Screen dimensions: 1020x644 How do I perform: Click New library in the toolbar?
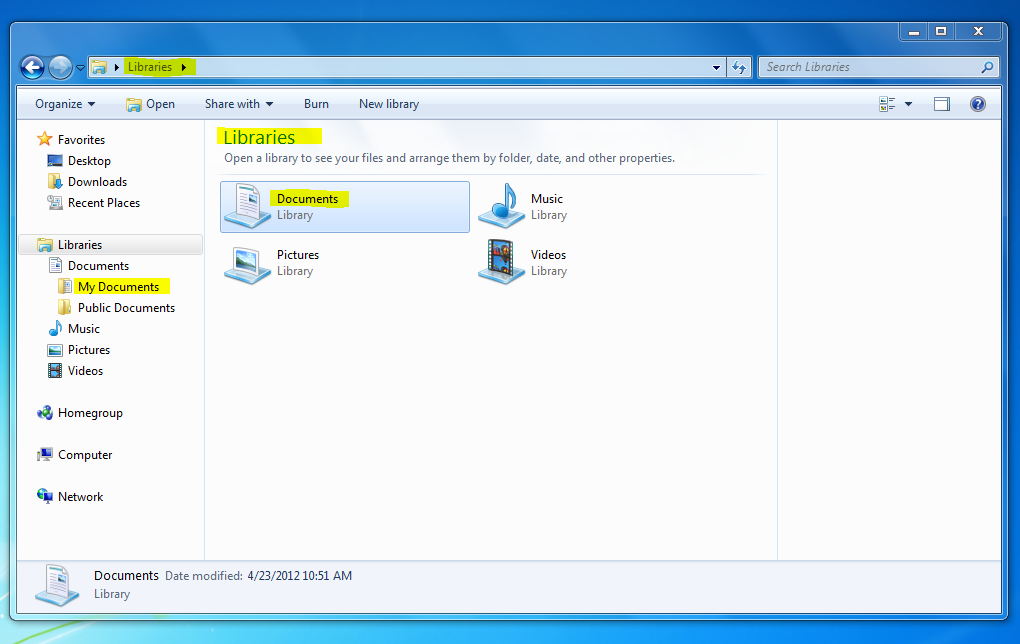click(388, 103)
